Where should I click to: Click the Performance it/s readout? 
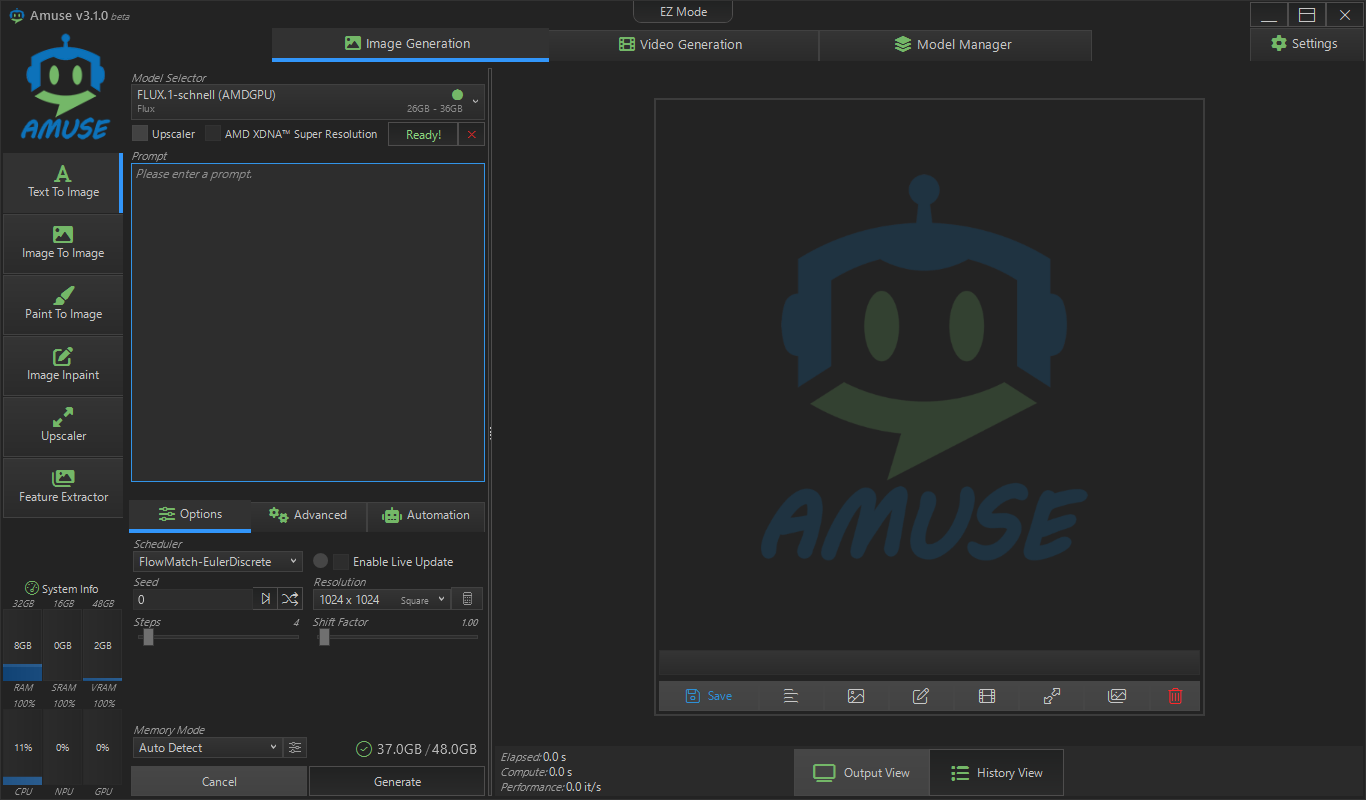[551, 787]
